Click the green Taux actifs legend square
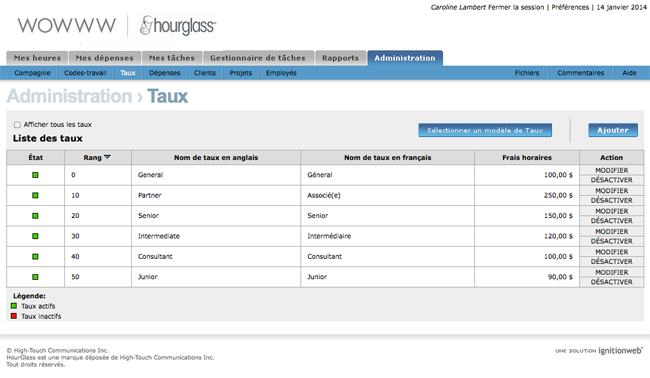The height and width of the screenshot is (378, 650). (x=14, y=306)
